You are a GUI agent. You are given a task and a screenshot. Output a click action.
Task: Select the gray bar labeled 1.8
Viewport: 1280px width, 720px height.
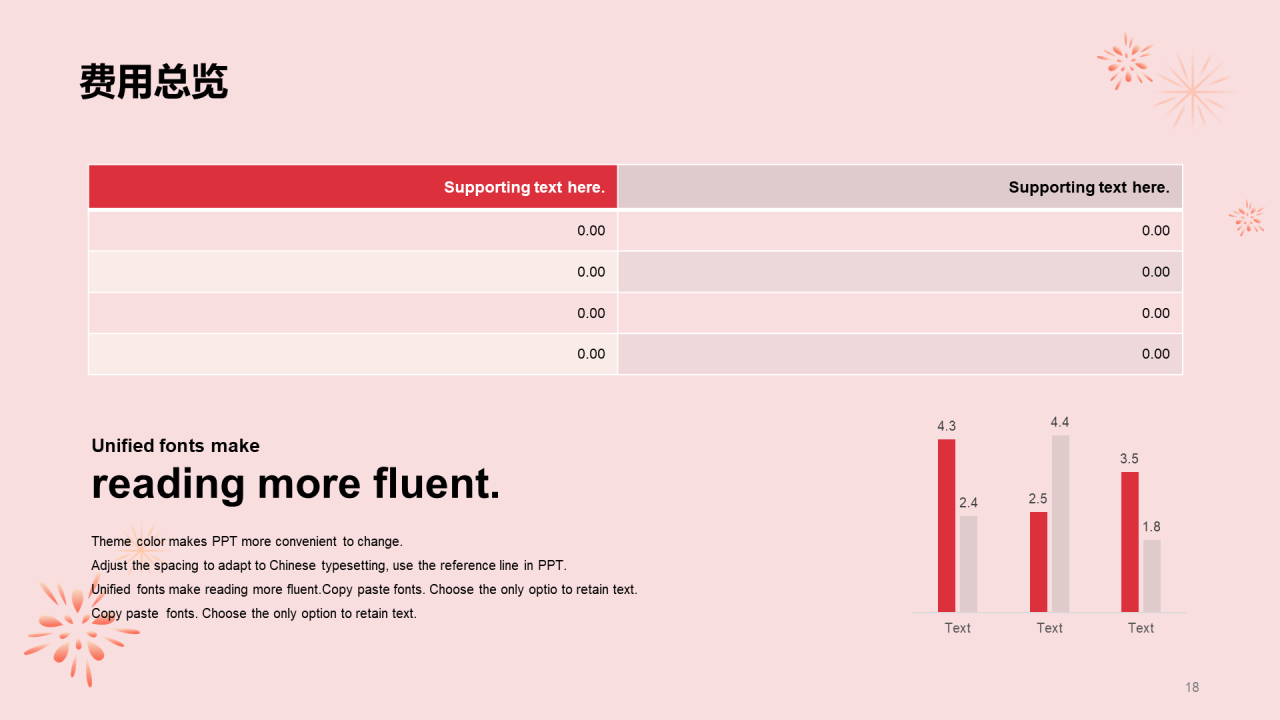pyautogui.click(x=1152, y=576)
